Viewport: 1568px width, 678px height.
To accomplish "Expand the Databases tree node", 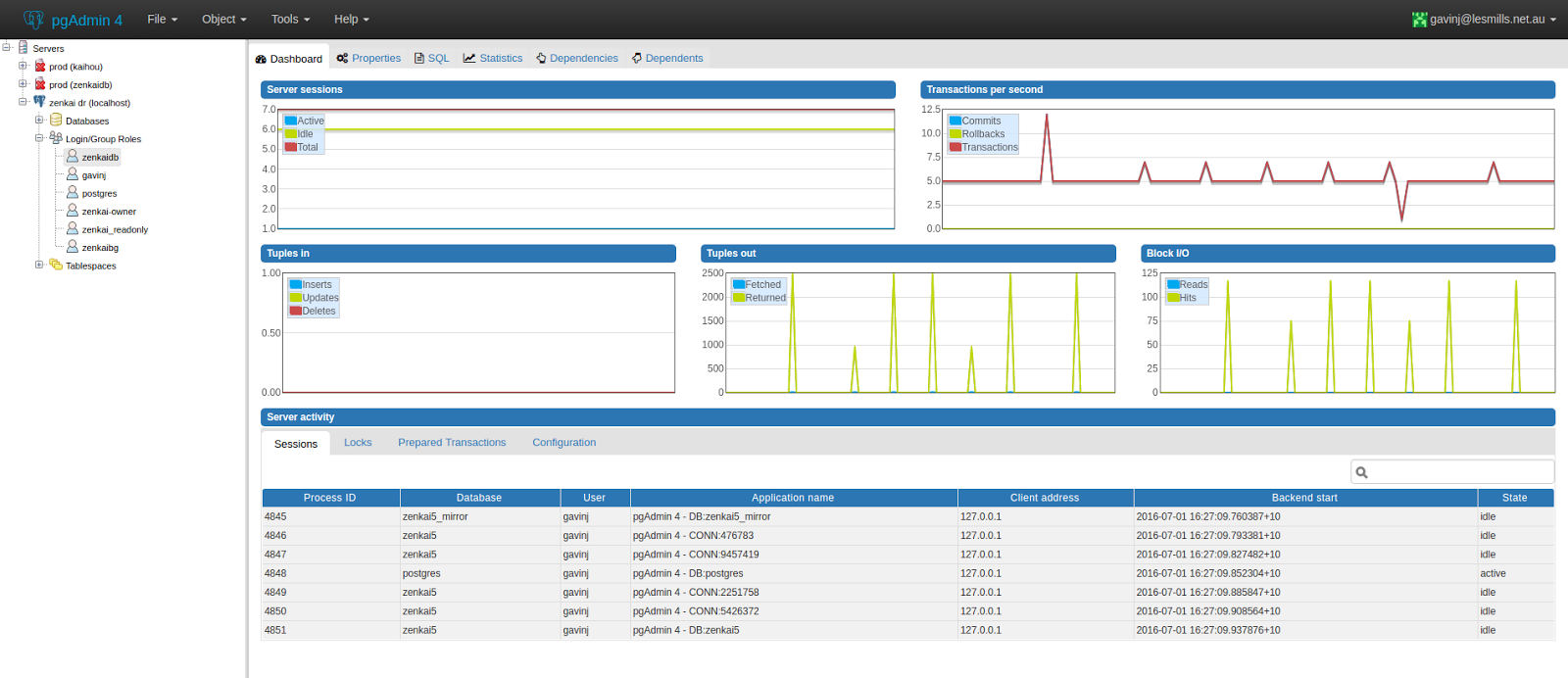I will click(39, 121).
